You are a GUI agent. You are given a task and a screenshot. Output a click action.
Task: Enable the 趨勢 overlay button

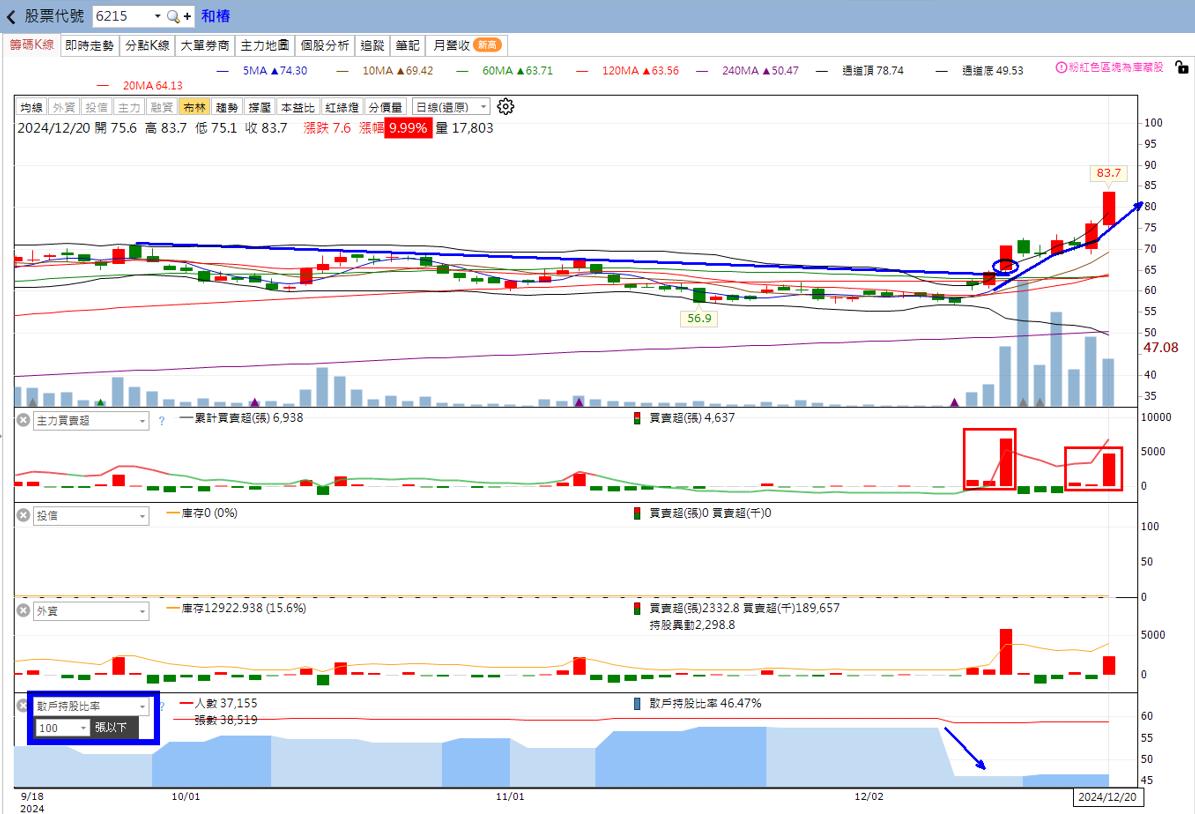tap(227, 107)
